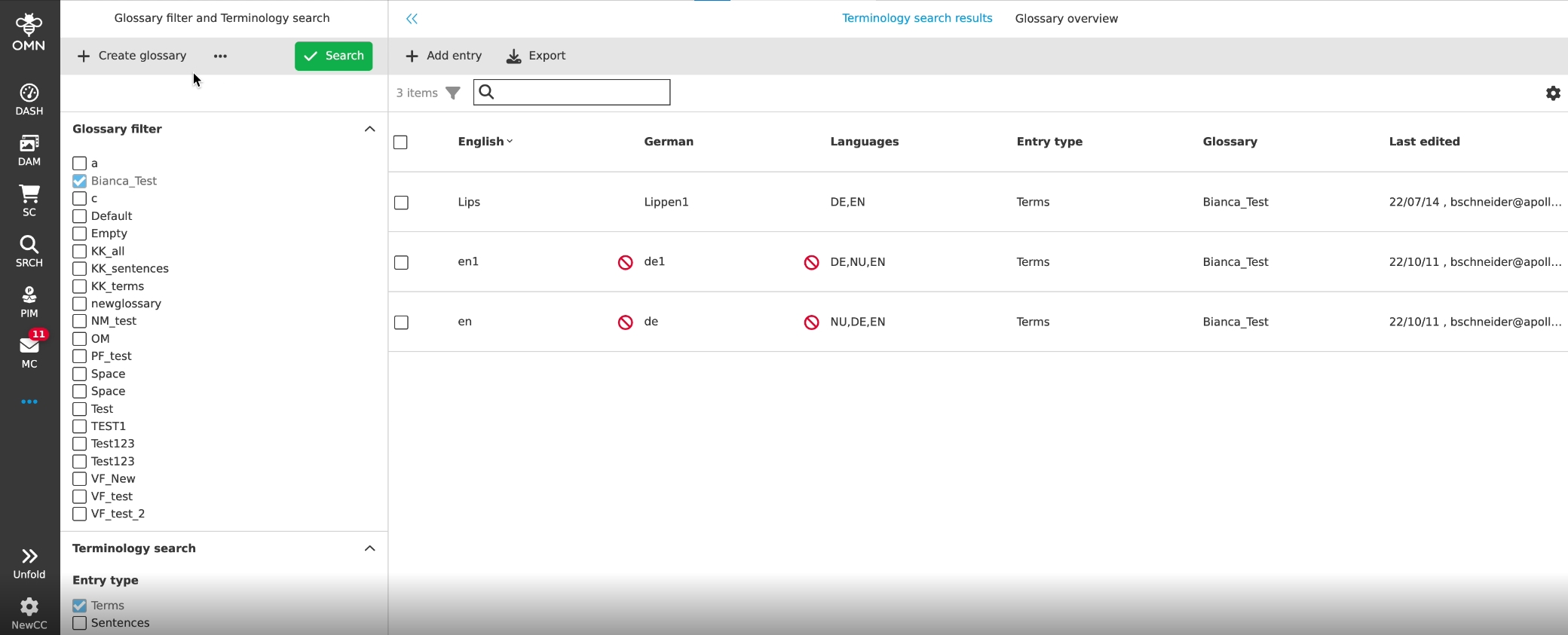Screen dimensions: 1568x635
Task: Open the DAM module in sidebar
Action: 29,150
